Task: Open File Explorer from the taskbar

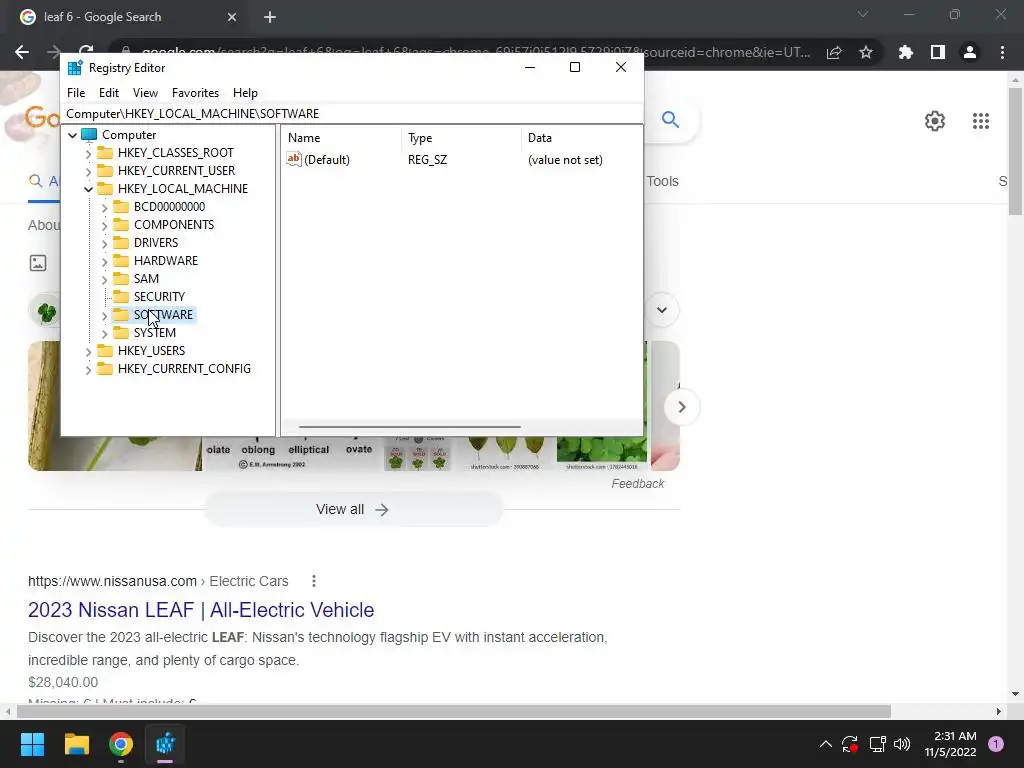Action: point(76,744)
